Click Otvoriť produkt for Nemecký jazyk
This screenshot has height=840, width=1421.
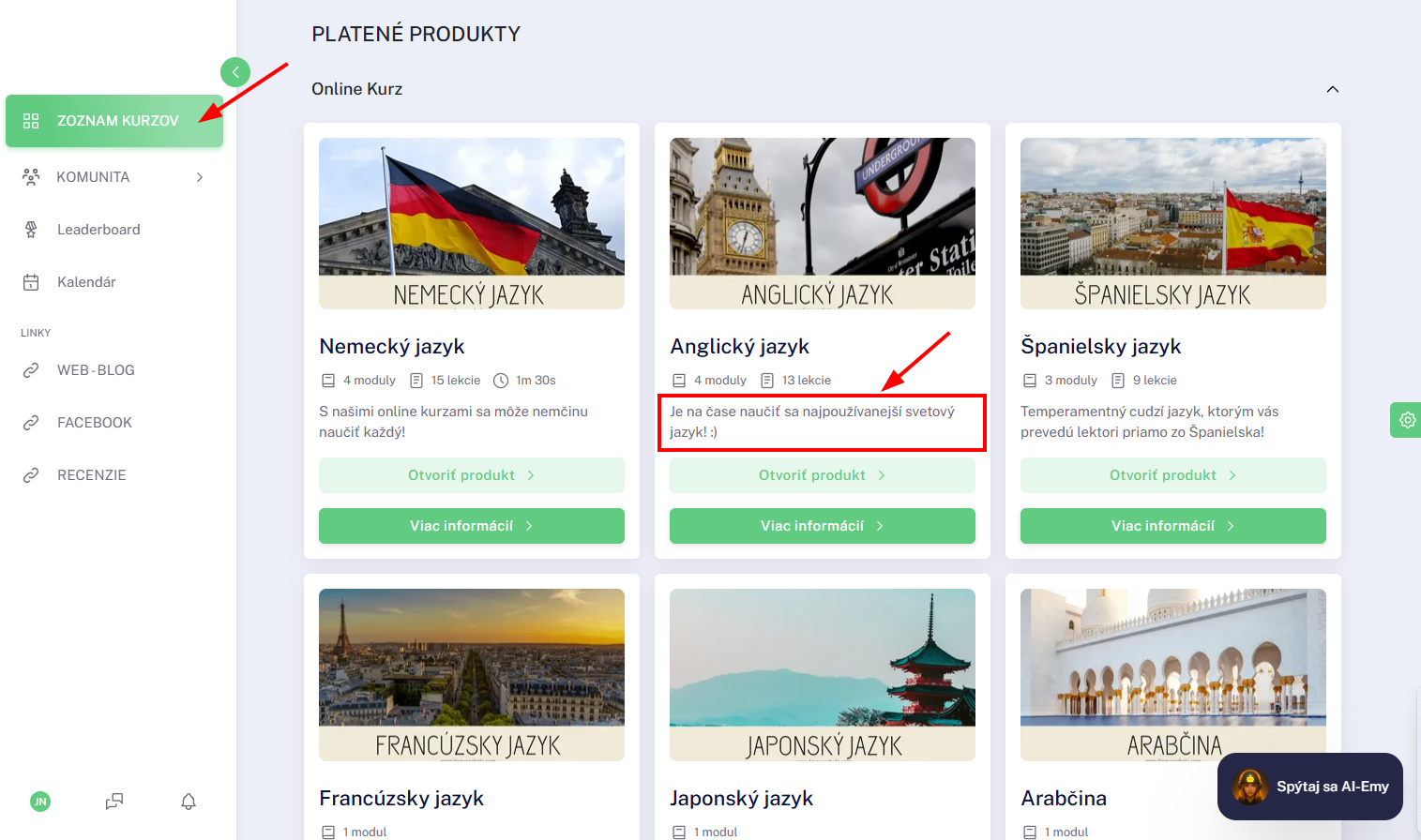click(472, 475)
